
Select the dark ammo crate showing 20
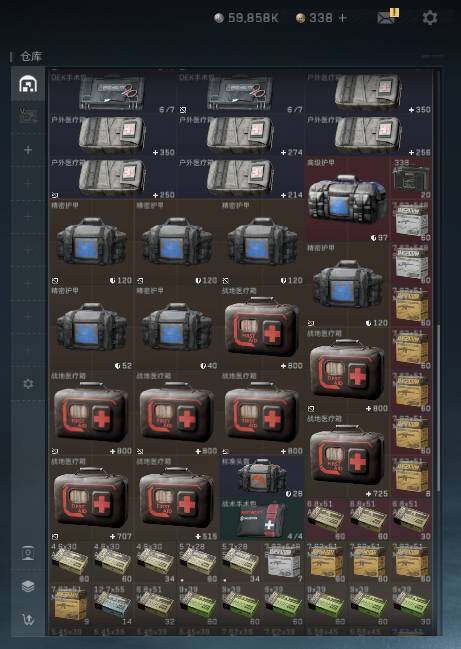tap(411, 178)
